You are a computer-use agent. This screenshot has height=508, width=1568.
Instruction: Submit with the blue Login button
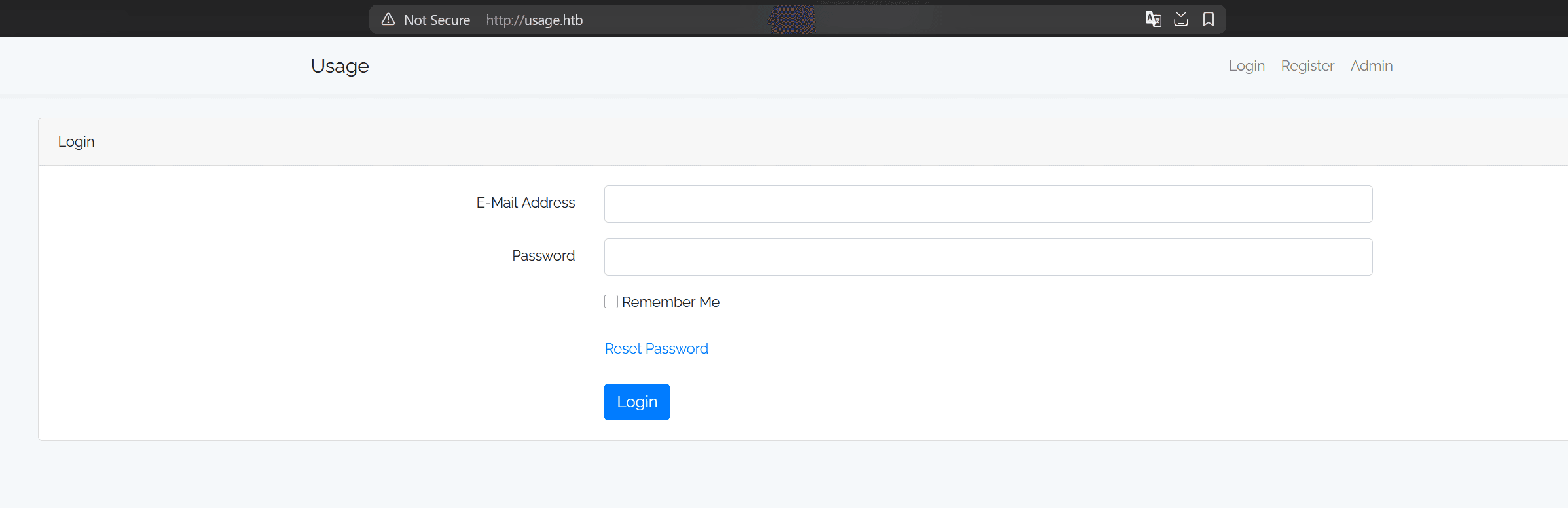tap(636, 402)
